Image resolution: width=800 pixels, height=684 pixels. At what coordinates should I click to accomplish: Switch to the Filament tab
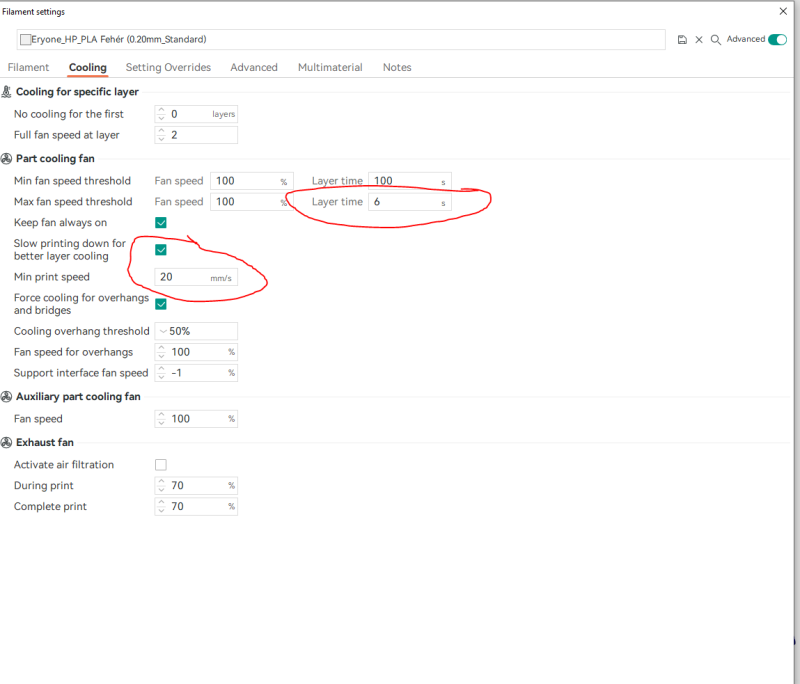tap(28, 67)
